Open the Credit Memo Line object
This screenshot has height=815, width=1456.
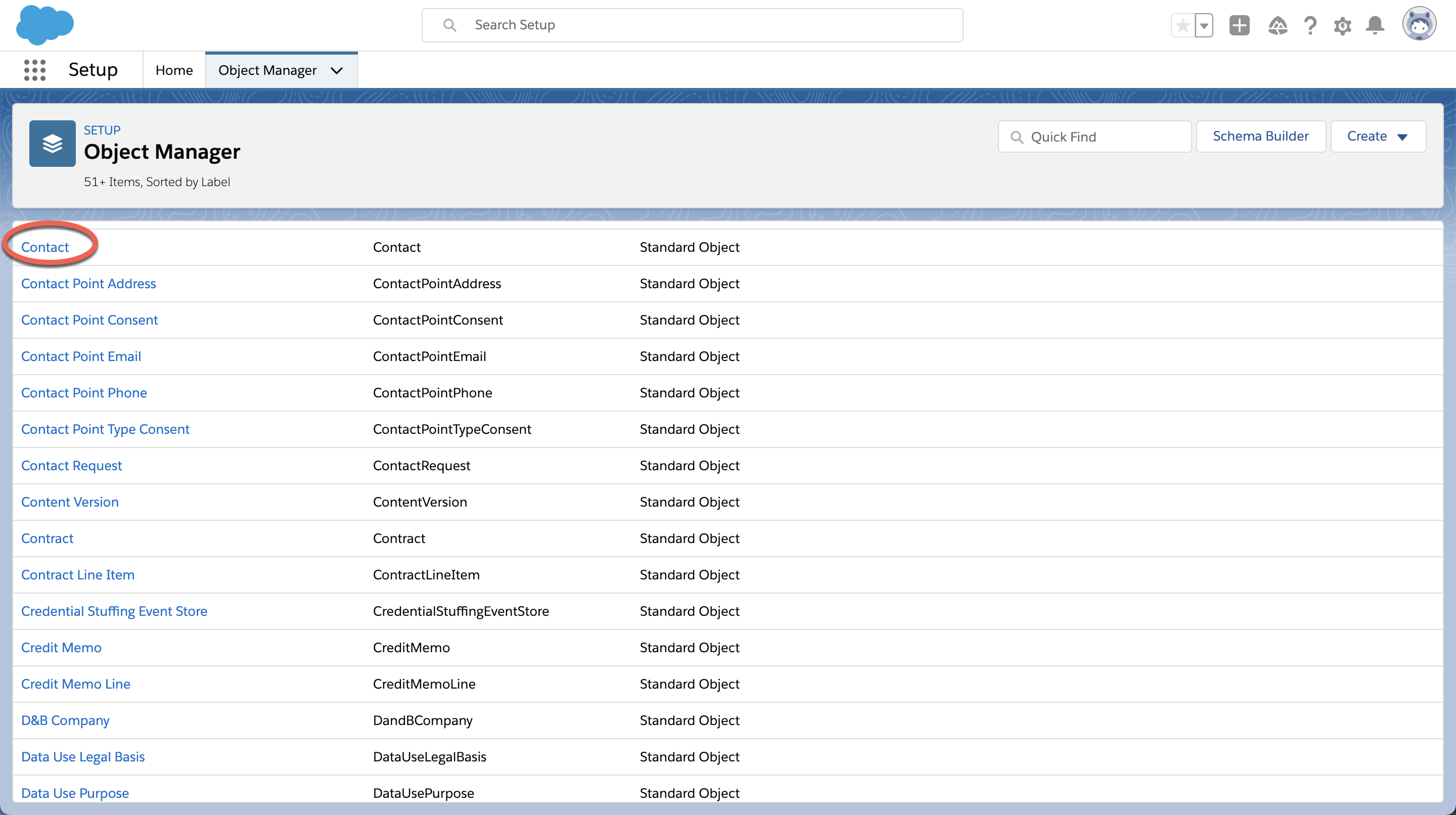76,684
